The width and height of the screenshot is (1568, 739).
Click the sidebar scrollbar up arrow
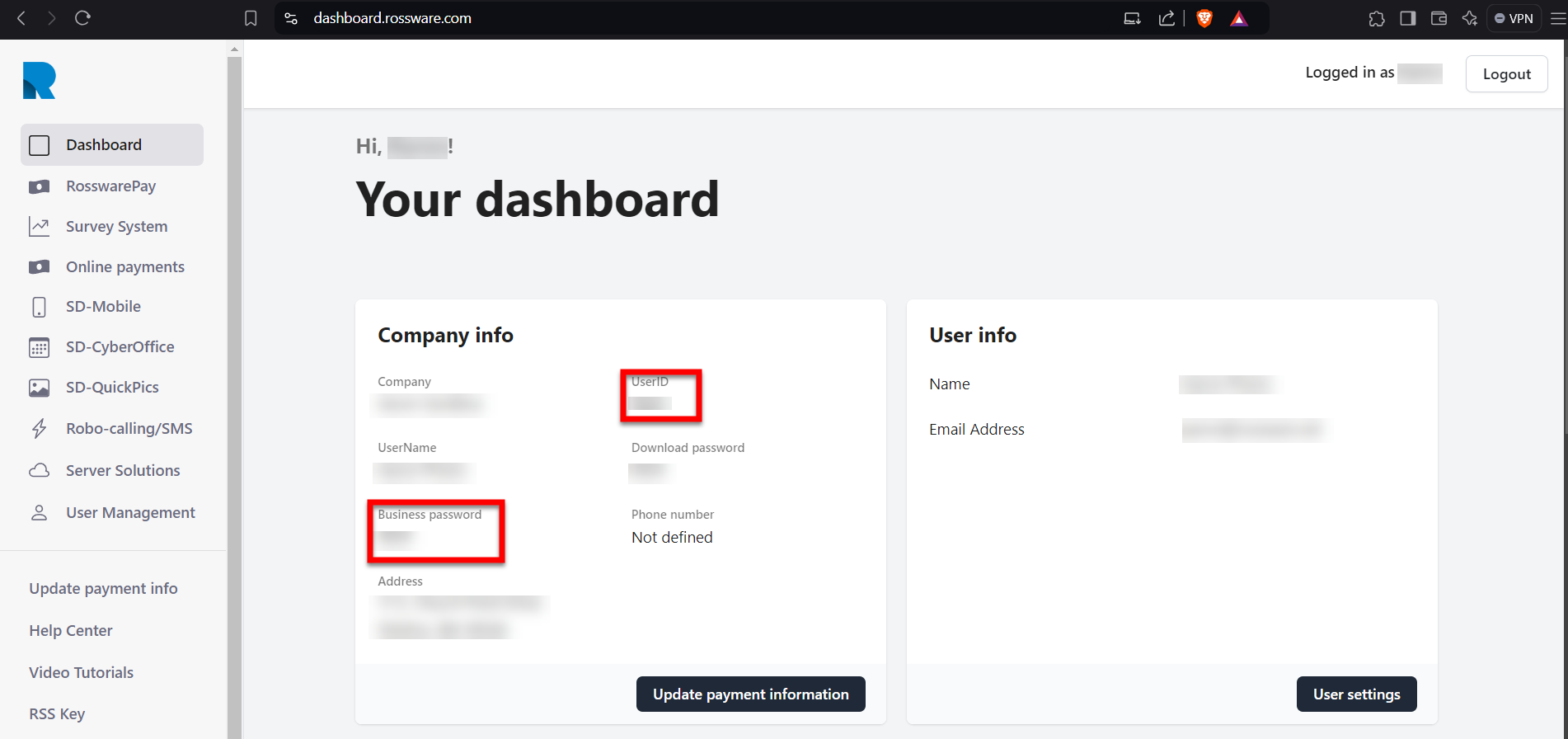click(234, 49)
